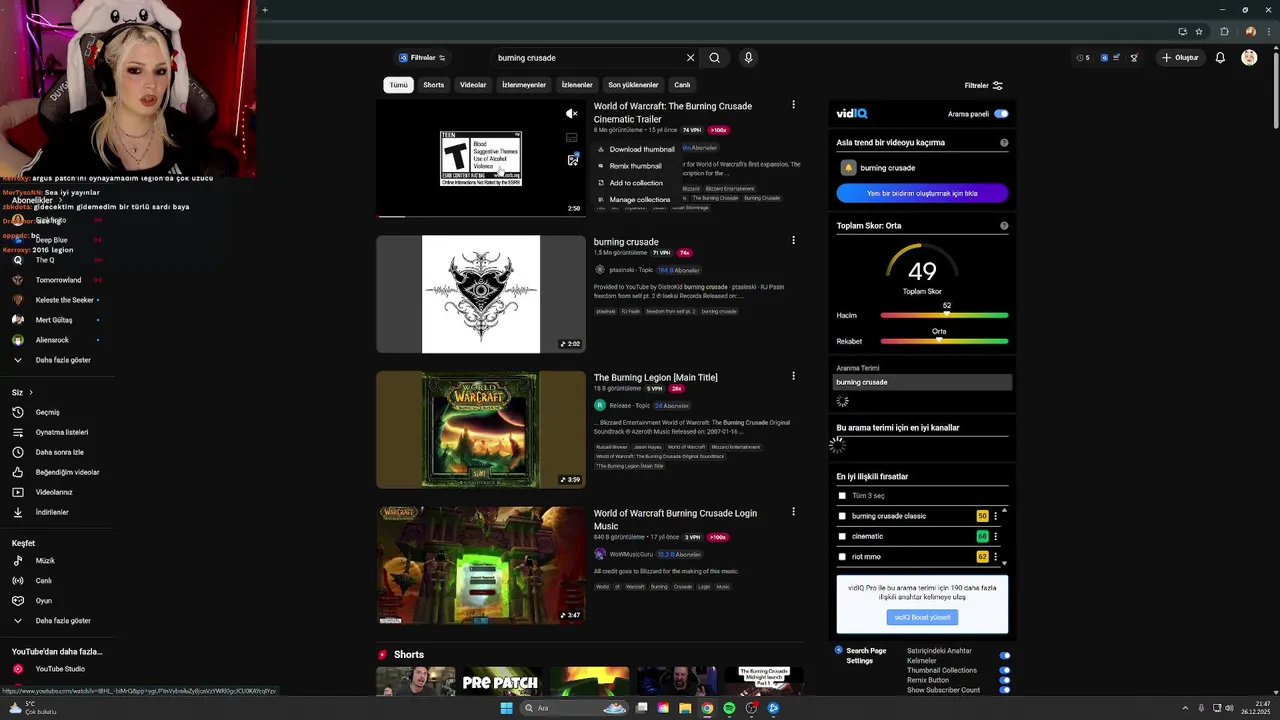1280x720 pixels.
Task: Expand the 'Siz' section chevron
Action: [x=31, y=392]
